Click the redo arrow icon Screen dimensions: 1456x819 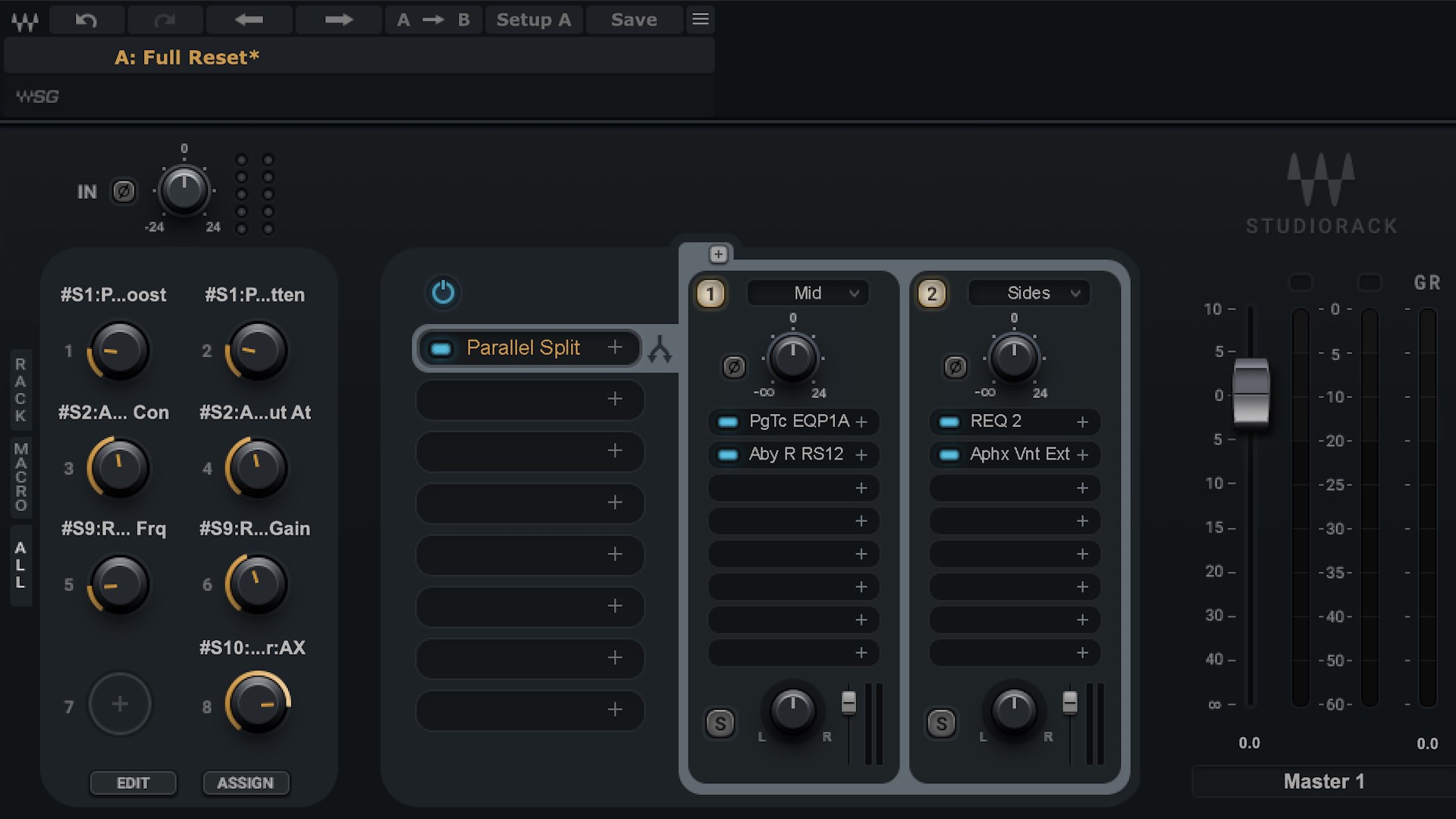click(x=166, y=20)
